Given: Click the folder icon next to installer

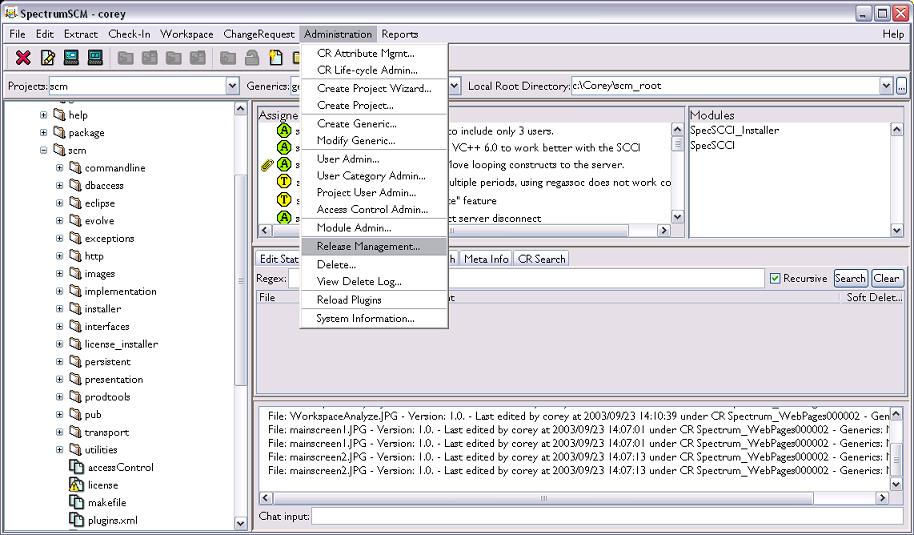Looking at the screenshot, I should (x=75, y=308).
